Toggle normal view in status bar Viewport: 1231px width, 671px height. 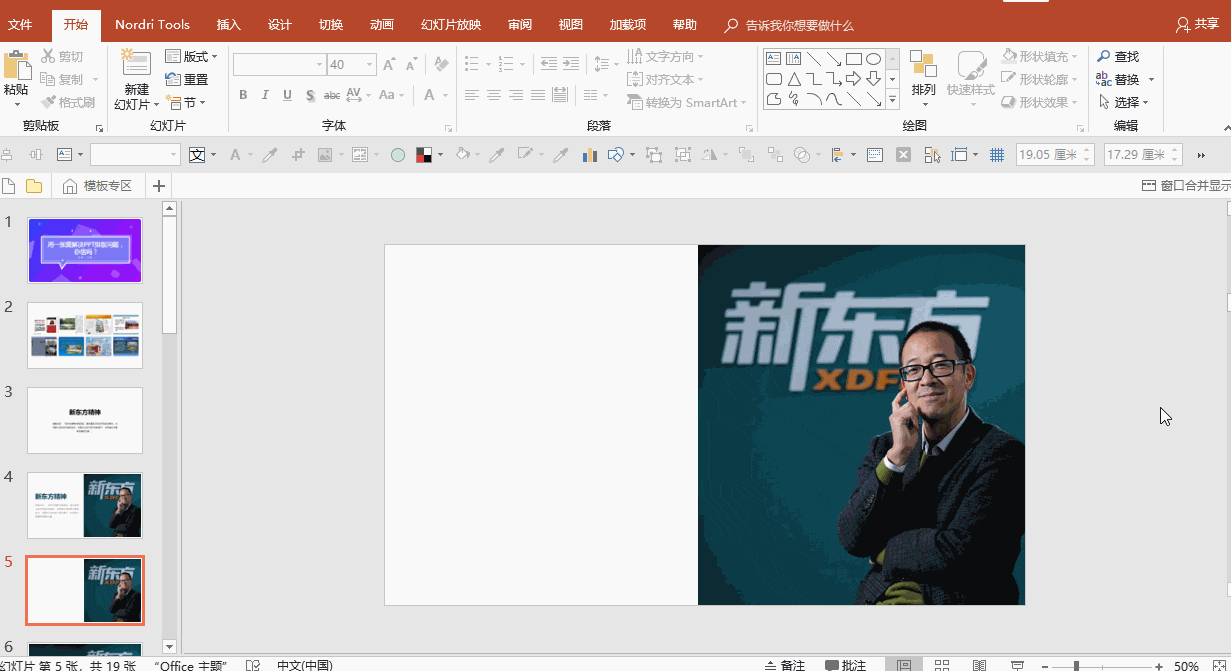coord(904,665)
